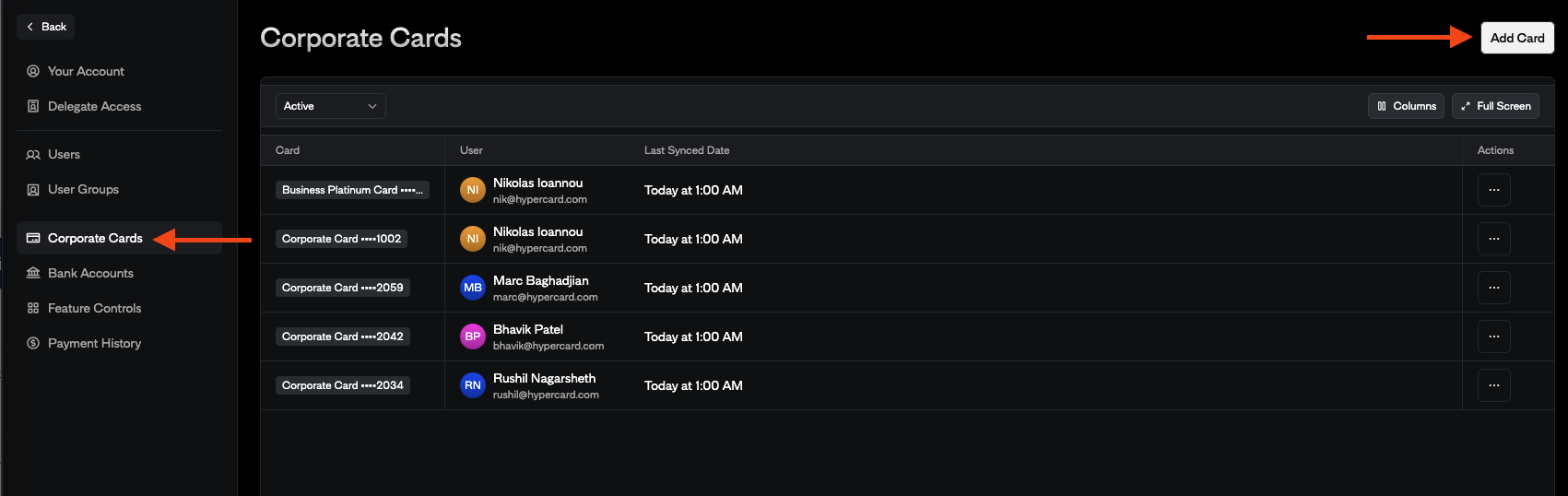1568x496 pixels.
Task: Open the Active status filter dropdown
Action: [330, 106]
